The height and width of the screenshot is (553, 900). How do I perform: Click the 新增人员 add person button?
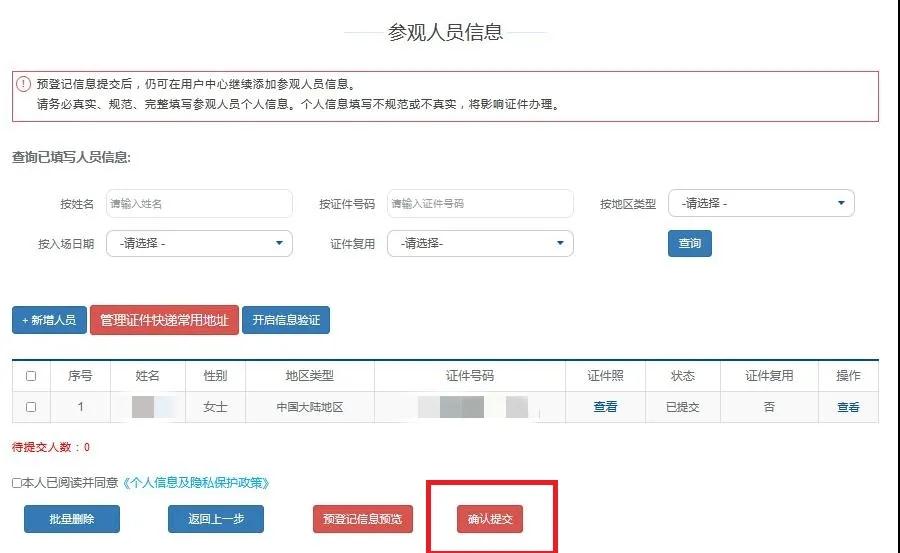[49, 320]
